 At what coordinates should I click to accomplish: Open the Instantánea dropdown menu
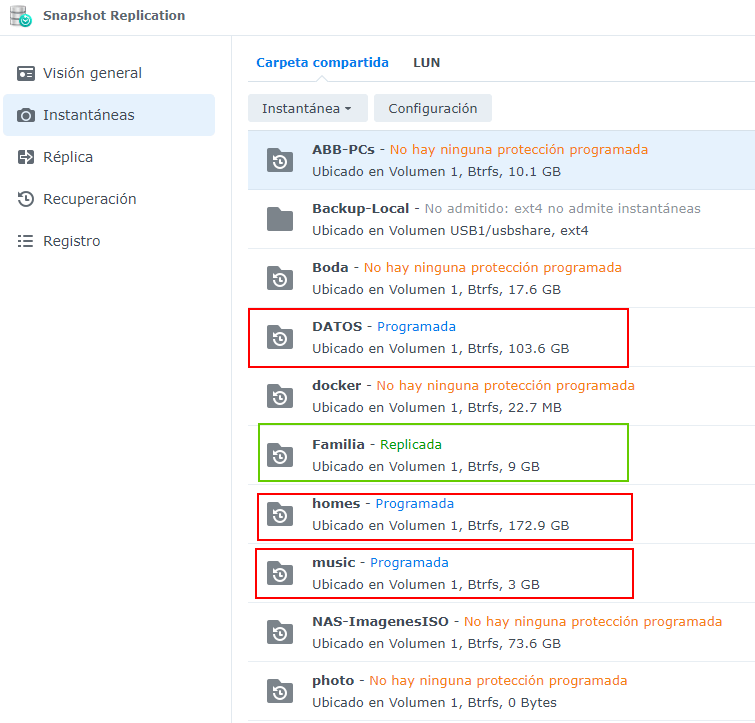[x=307, y=108]
